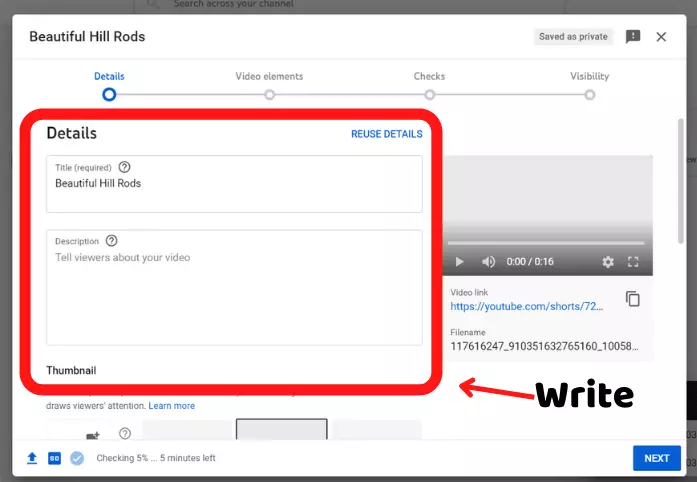Open video player settings gear
The height and width of the screenshot is (482, 697).
pos(608,262)
